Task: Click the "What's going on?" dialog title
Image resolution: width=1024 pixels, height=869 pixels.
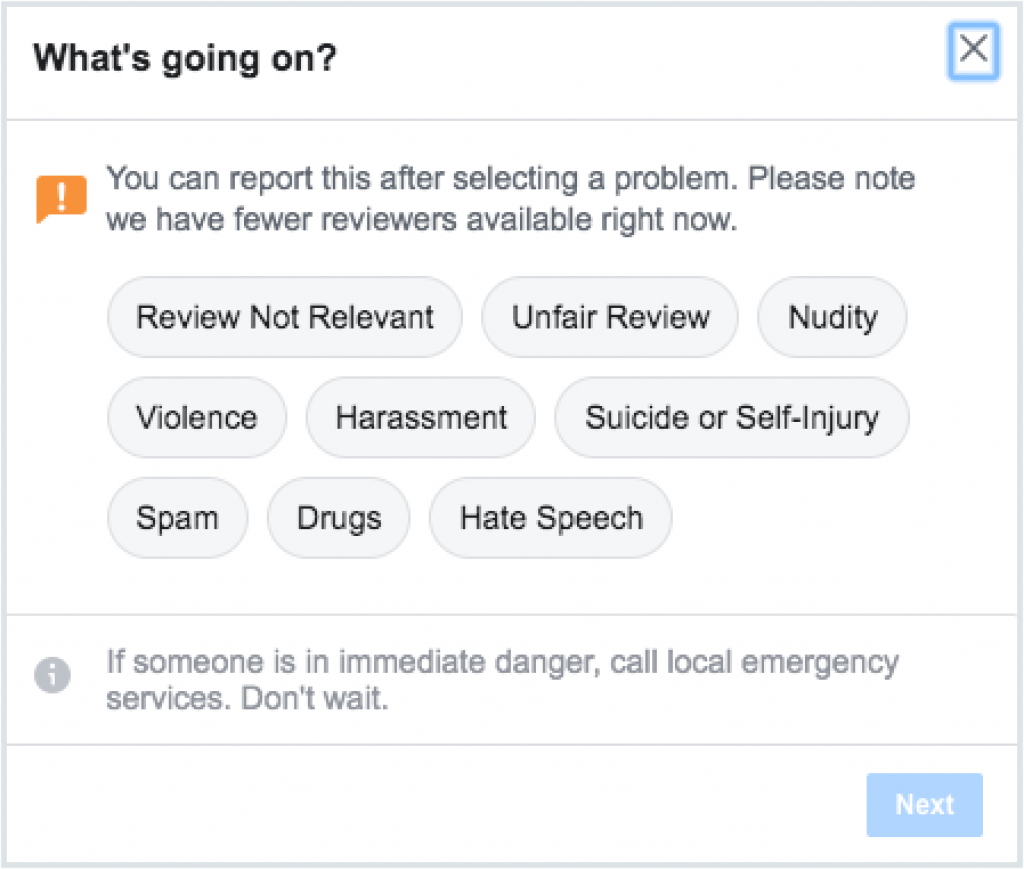Action: pos(185,59)
